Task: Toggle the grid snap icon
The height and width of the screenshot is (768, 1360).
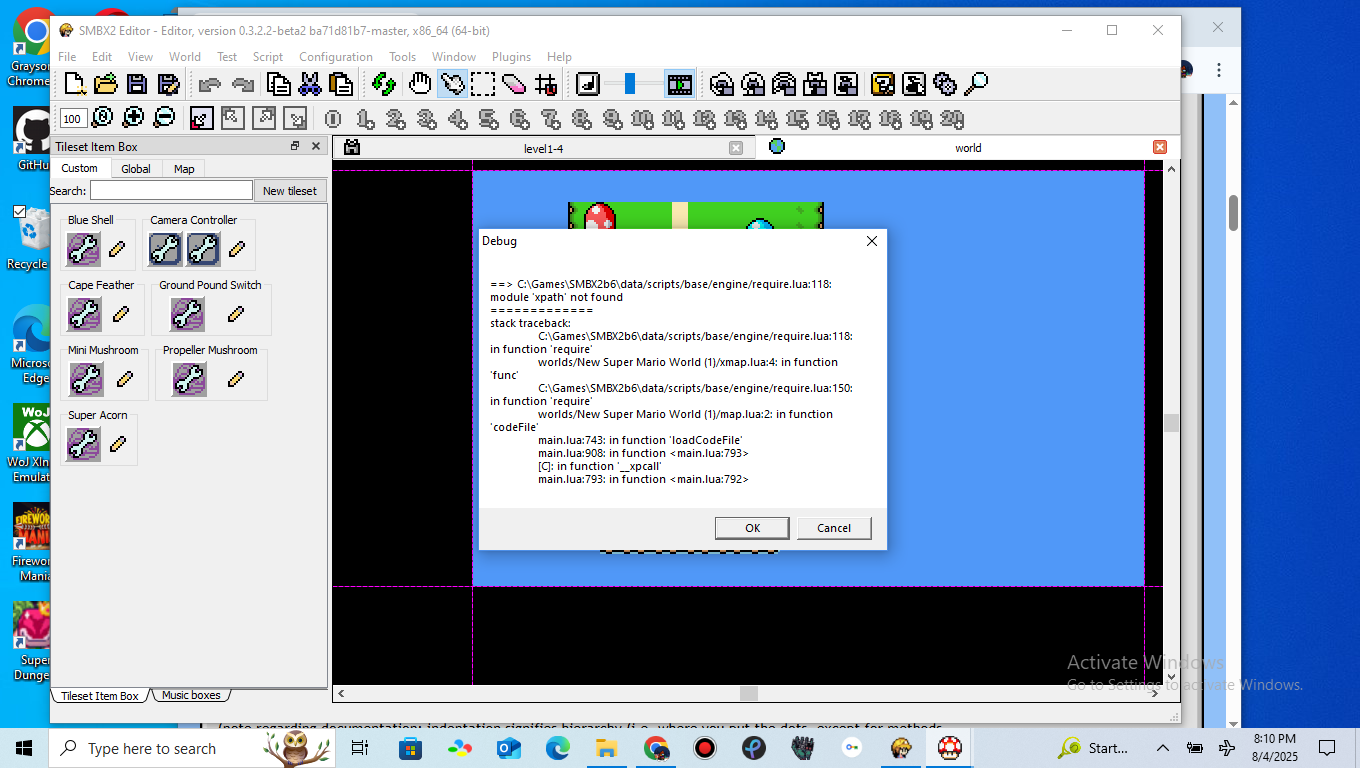Action: pyautogui.click(x=546, y=84)
